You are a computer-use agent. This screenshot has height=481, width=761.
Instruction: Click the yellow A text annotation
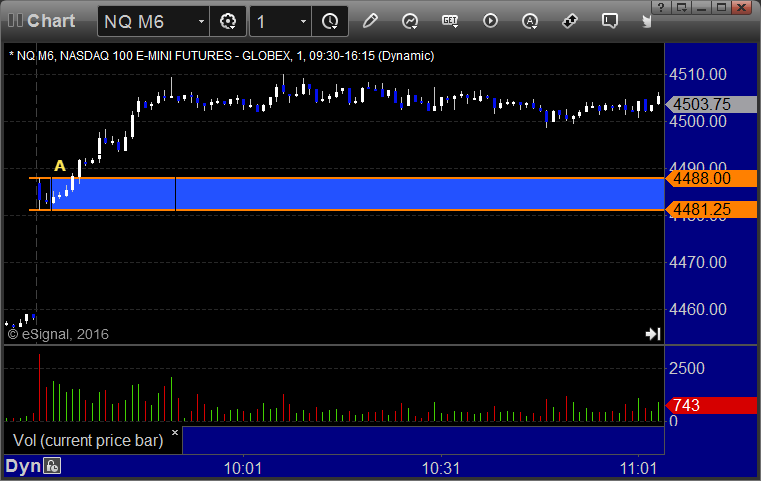coord(60,166)
